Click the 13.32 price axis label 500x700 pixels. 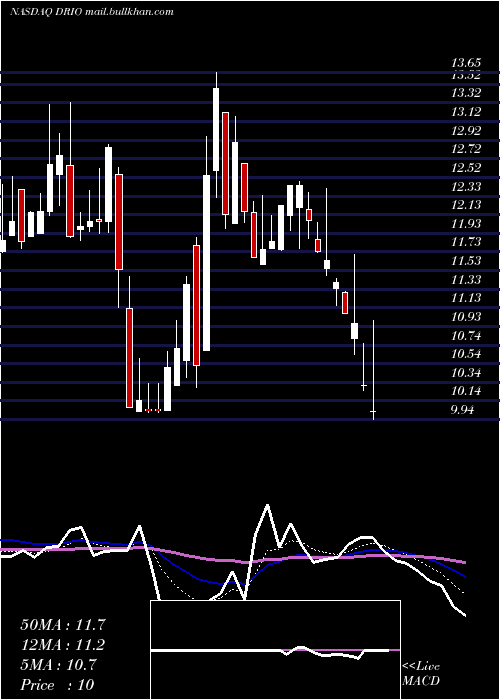click(466, 93)
